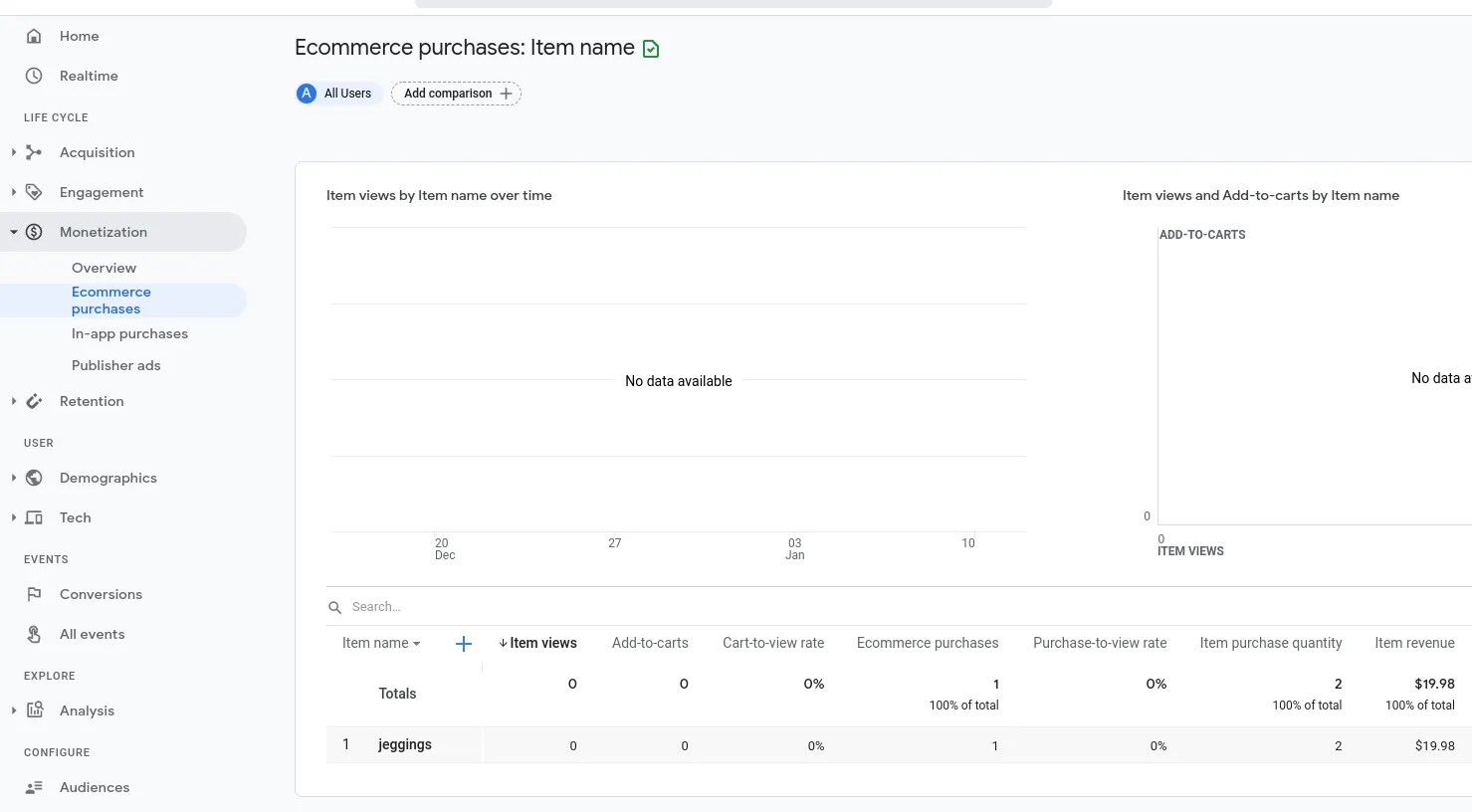Image resolution: width=1472 pixels, height=812 pixels.
Task: Click the Audiences people-list icon
Action: tap(34, 787)
